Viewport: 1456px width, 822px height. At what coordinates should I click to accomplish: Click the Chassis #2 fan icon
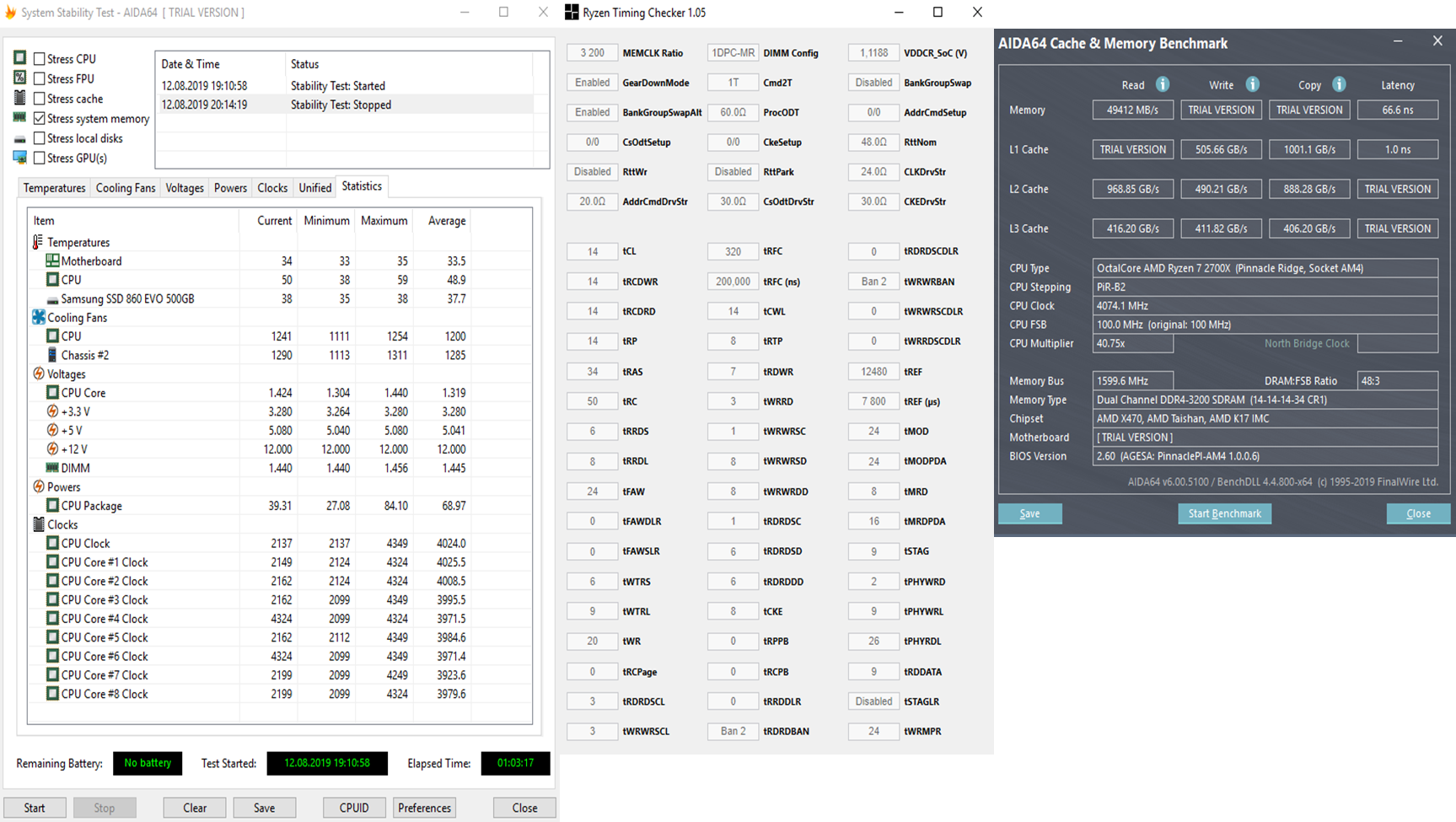point(52,355)
